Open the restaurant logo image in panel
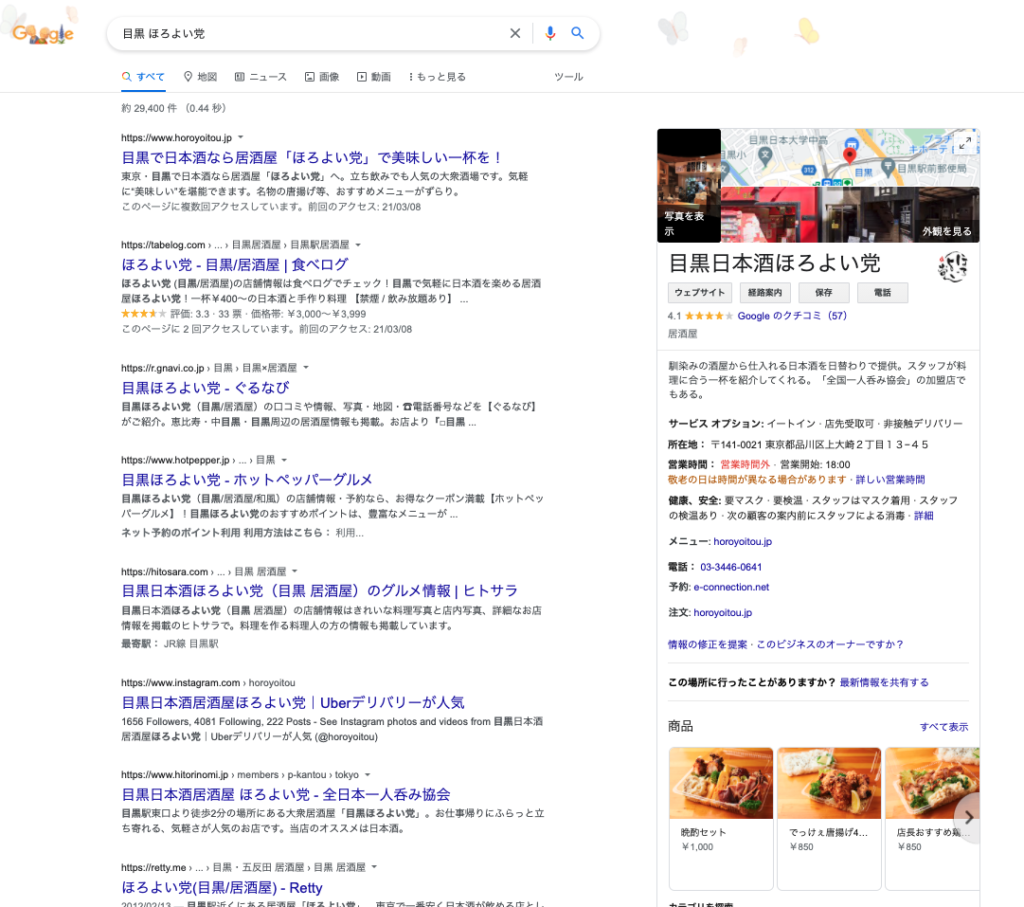The image size is (1024, 907). pyautogui.click(x=952, y=268)
